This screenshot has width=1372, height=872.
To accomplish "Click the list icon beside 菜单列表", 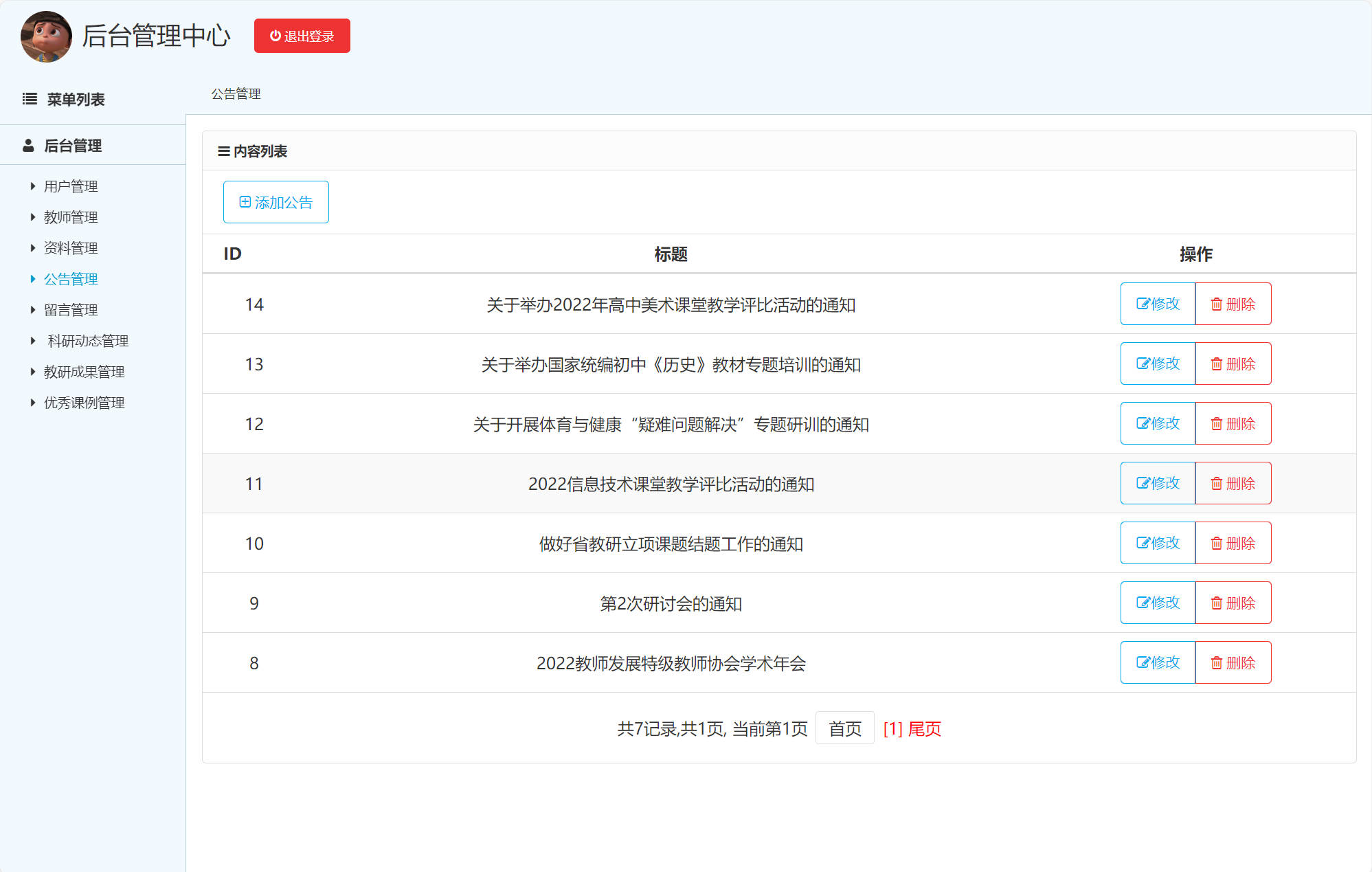I will (x=30, y=99).
